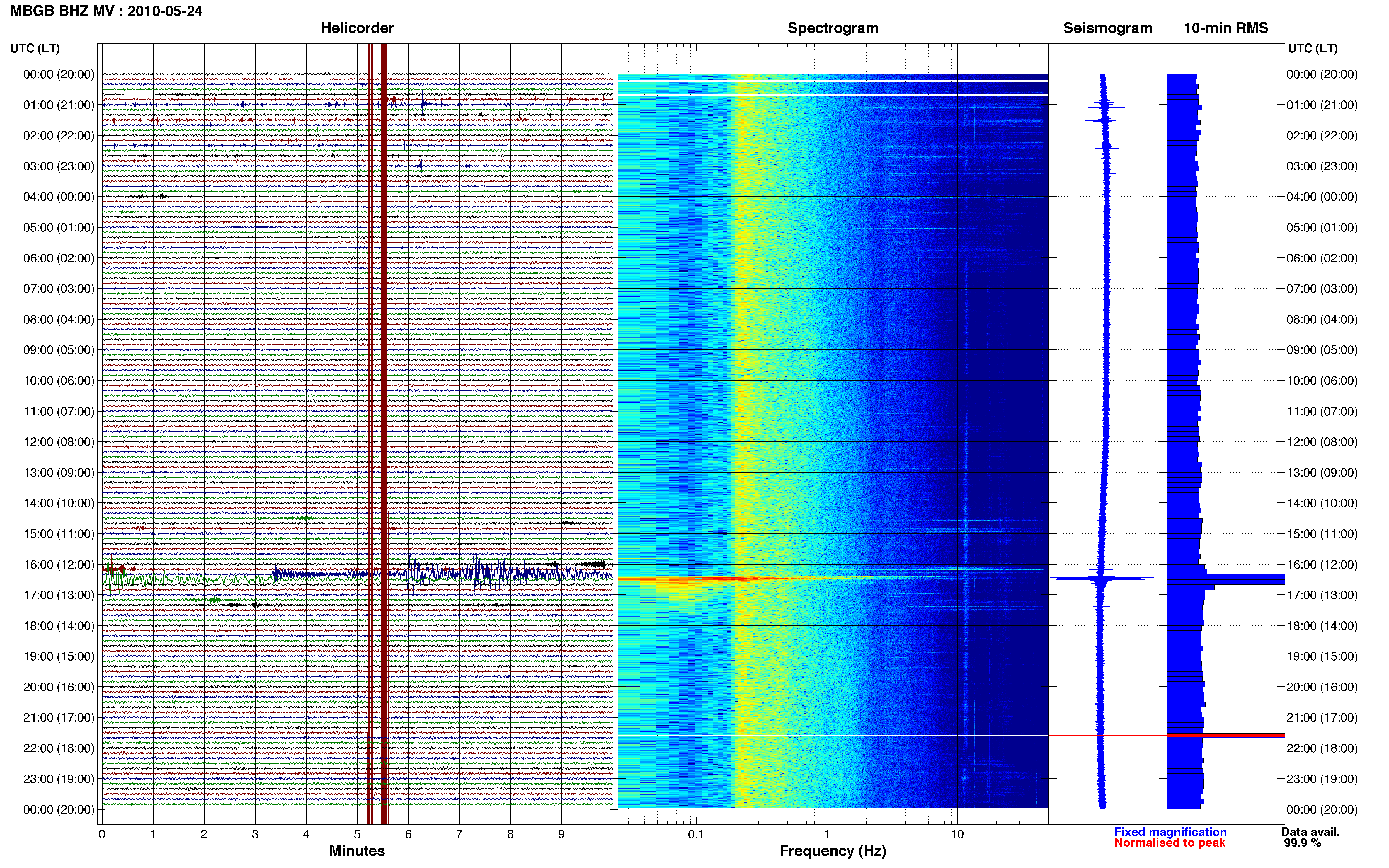Click the 'Helicorder' panel heading
Image resolution: width=1389 pixels, height=868 pixels.
[357, 28]
